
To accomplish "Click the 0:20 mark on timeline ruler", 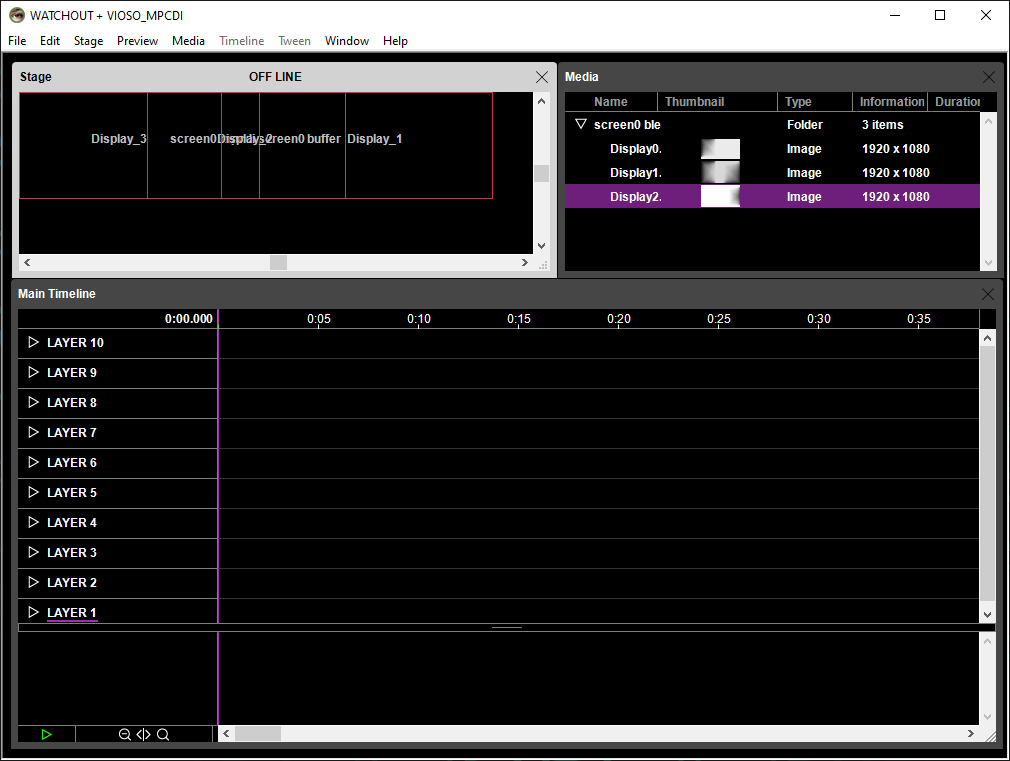I will (x=619, y=319).
